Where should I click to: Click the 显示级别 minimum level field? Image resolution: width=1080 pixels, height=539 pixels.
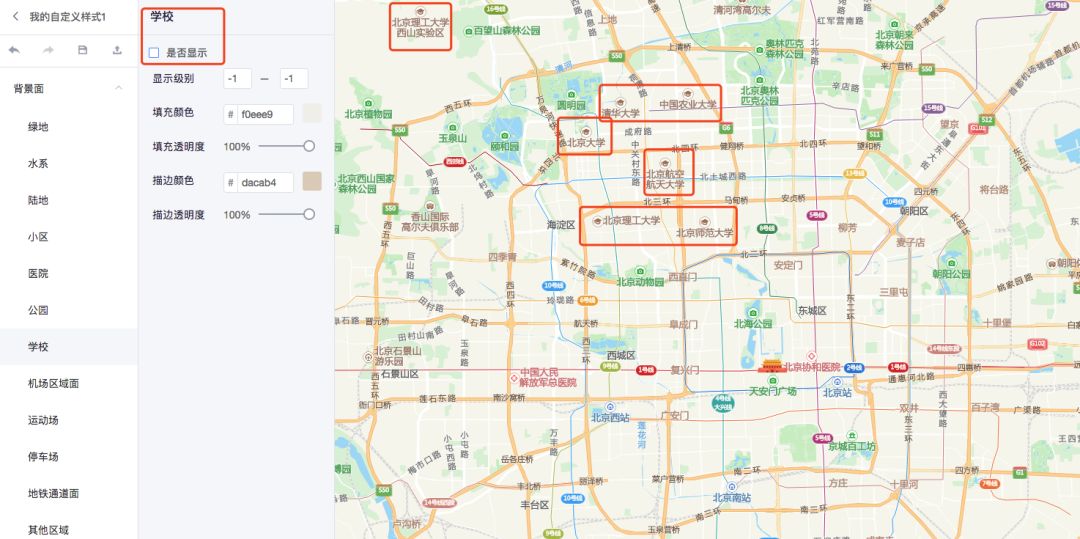point(238,78)
